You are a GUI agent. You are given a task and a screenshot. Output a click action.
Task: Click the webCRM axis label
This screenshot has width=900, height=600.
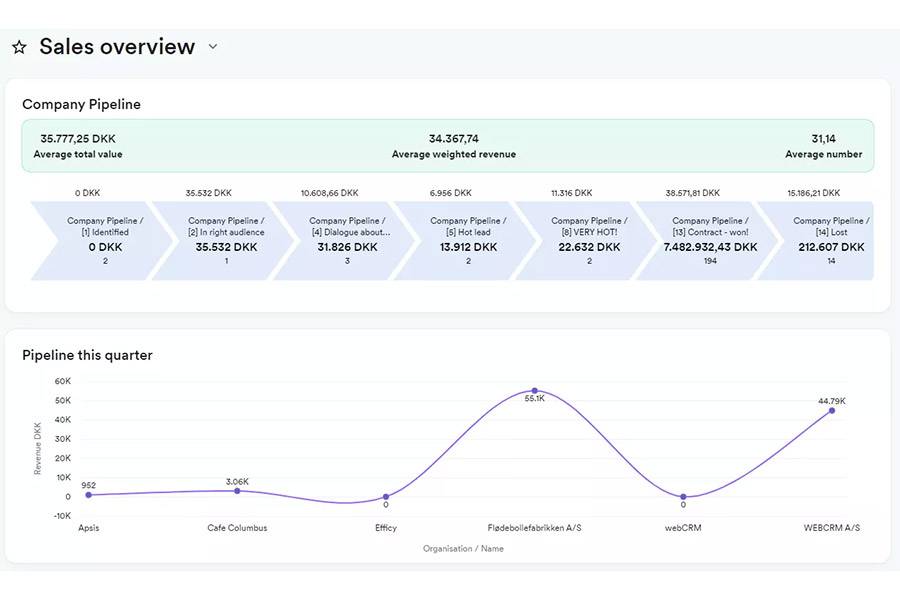click(x=683, y=528)
